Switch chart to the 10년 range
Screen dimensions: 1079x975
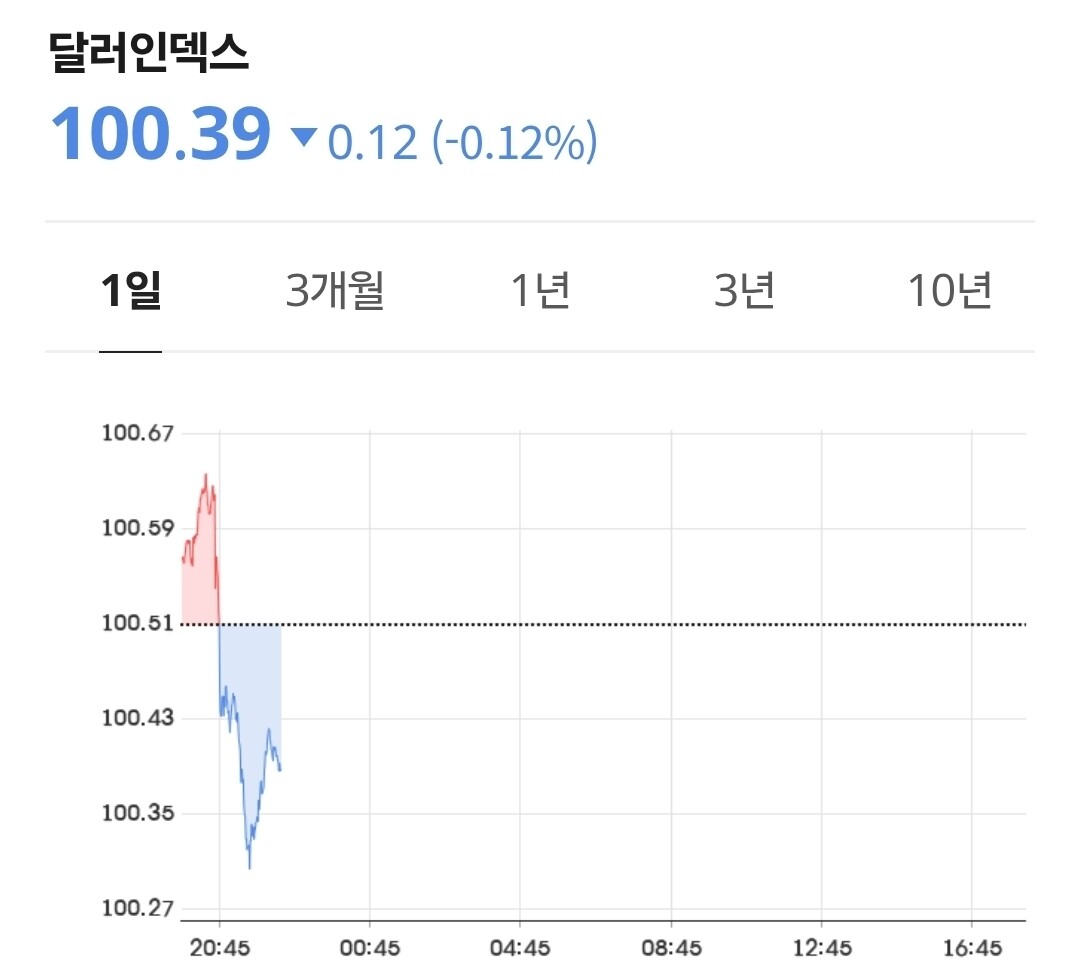pos(949,291)
